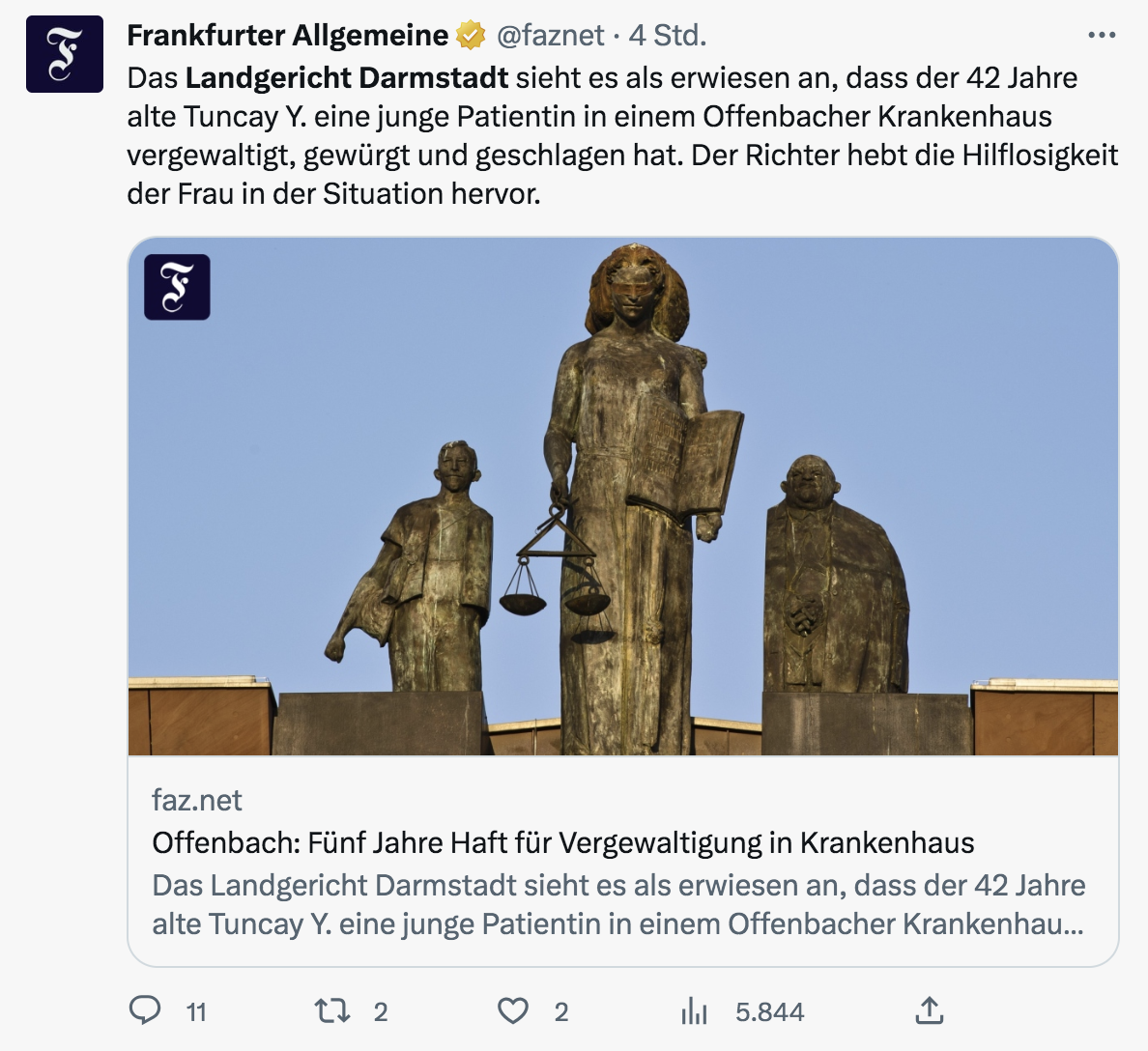Open the three-dot more options menu
This screenshot has width=1148, height=1051.
click(1102, 35)
